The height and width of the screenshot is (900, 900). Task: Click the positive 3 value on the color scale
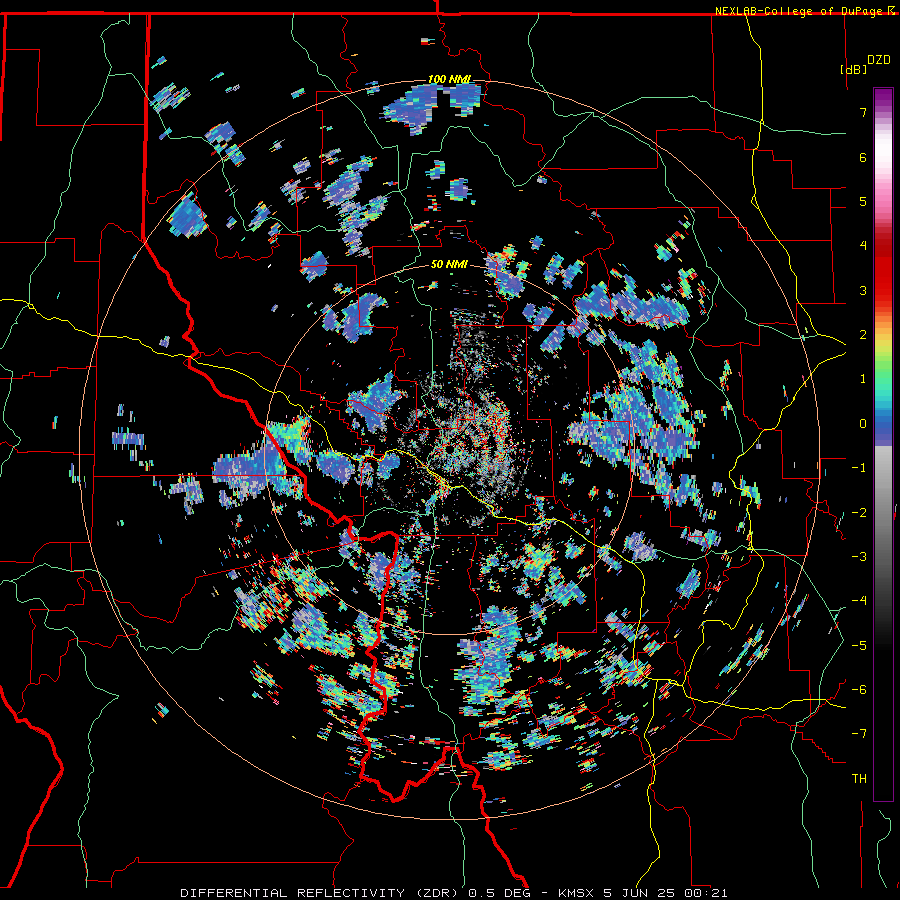(x=863, y=290)
